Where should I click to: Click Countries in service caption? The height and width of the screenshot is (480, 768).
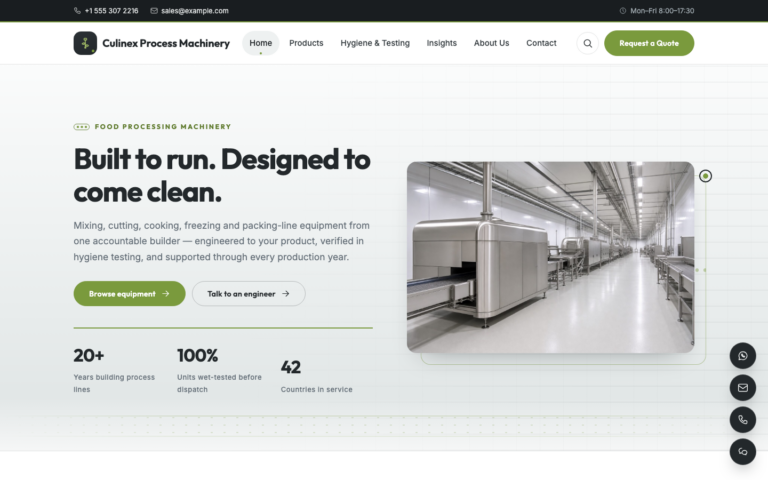(x=316, y=389)
